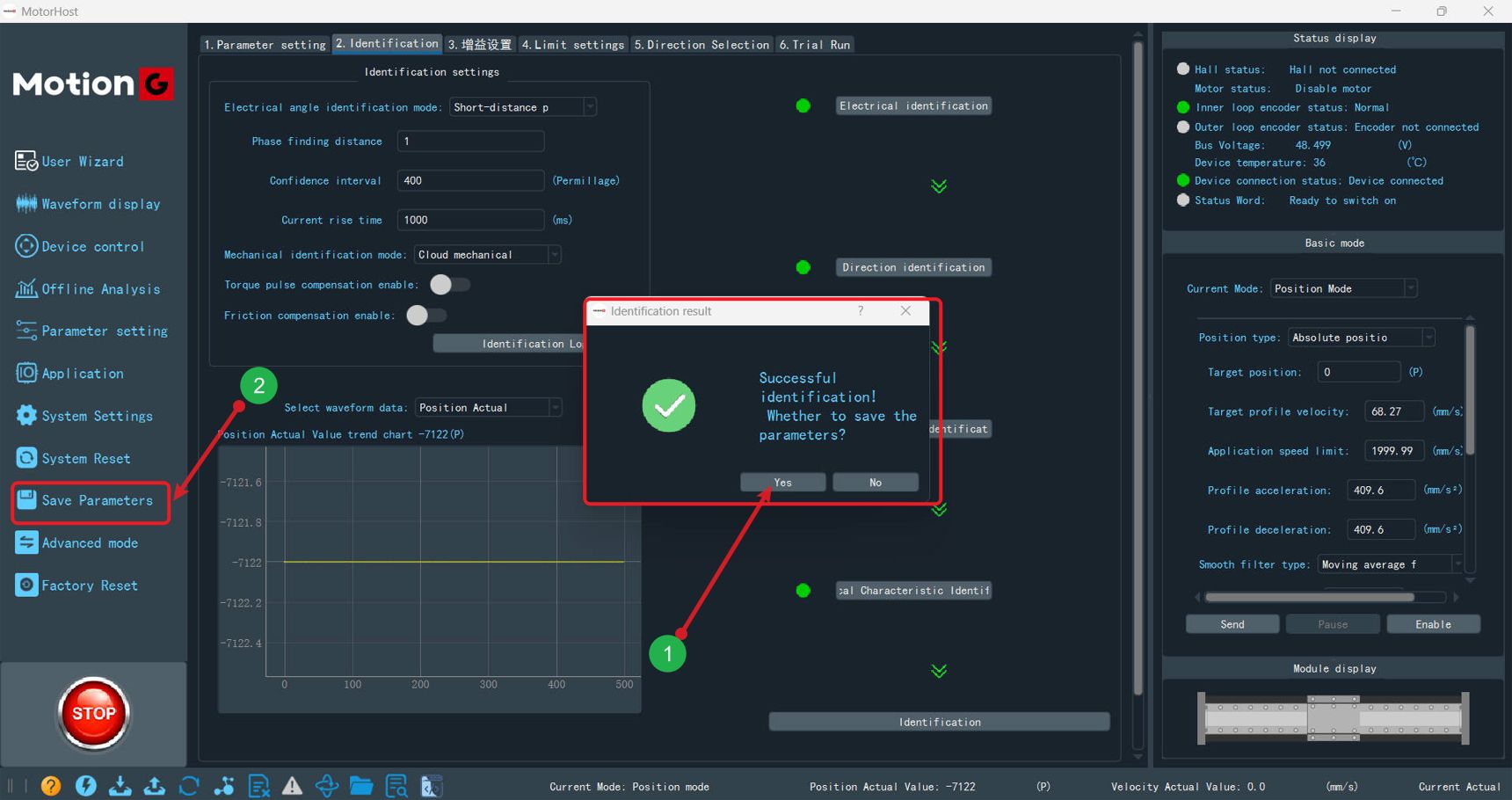The width and height of the screenshot is (1512, 800).
Task: Close the Identification result dialog
Action: (x=905, y=311)
